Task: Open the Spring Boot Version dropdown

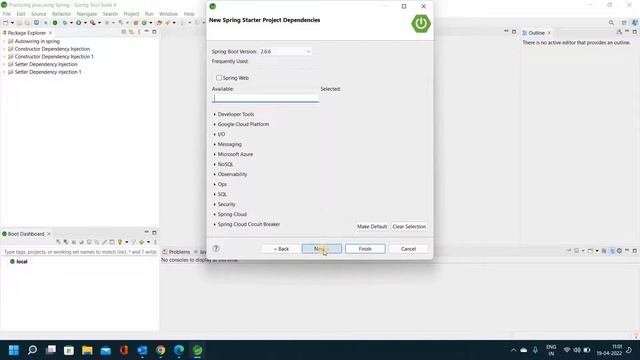Action: point(285,52)
